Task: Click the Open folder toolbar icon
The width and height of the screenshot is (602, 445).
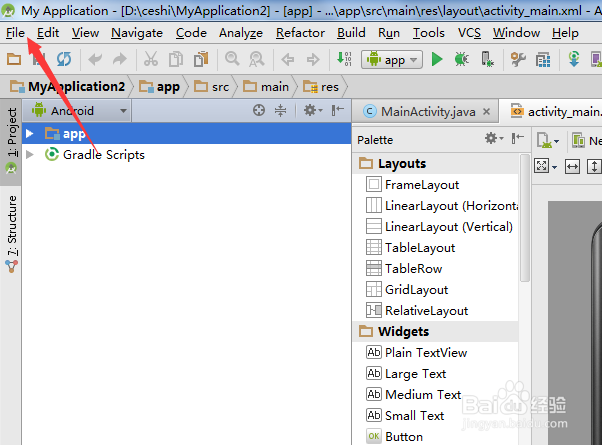Action: 14,60
